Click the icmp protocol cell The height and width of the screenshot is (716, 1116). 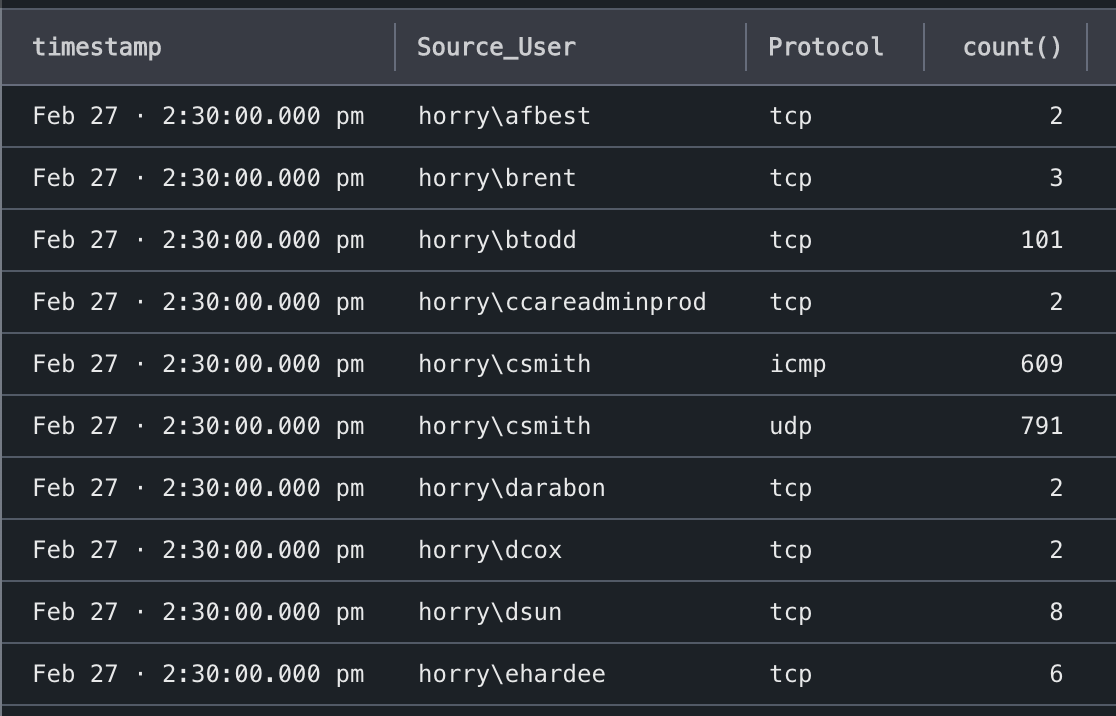click(798, 364)
